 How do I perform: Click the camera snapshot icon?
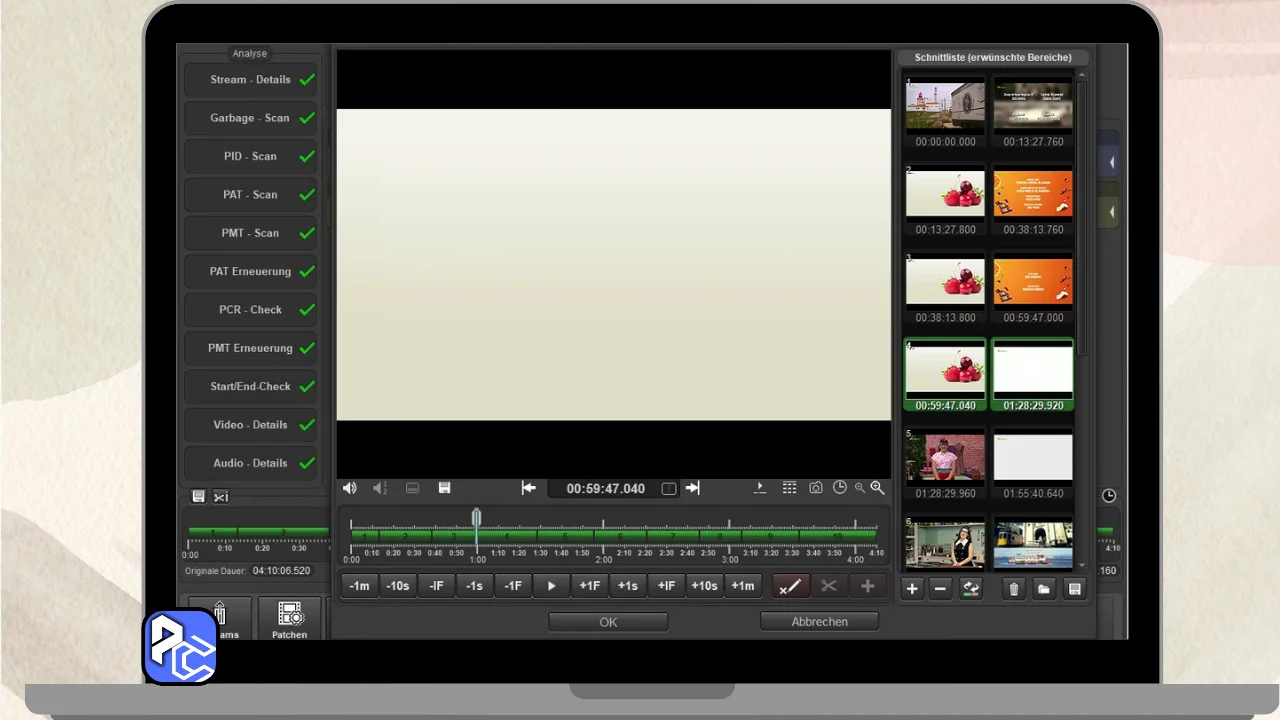point(816,488)
